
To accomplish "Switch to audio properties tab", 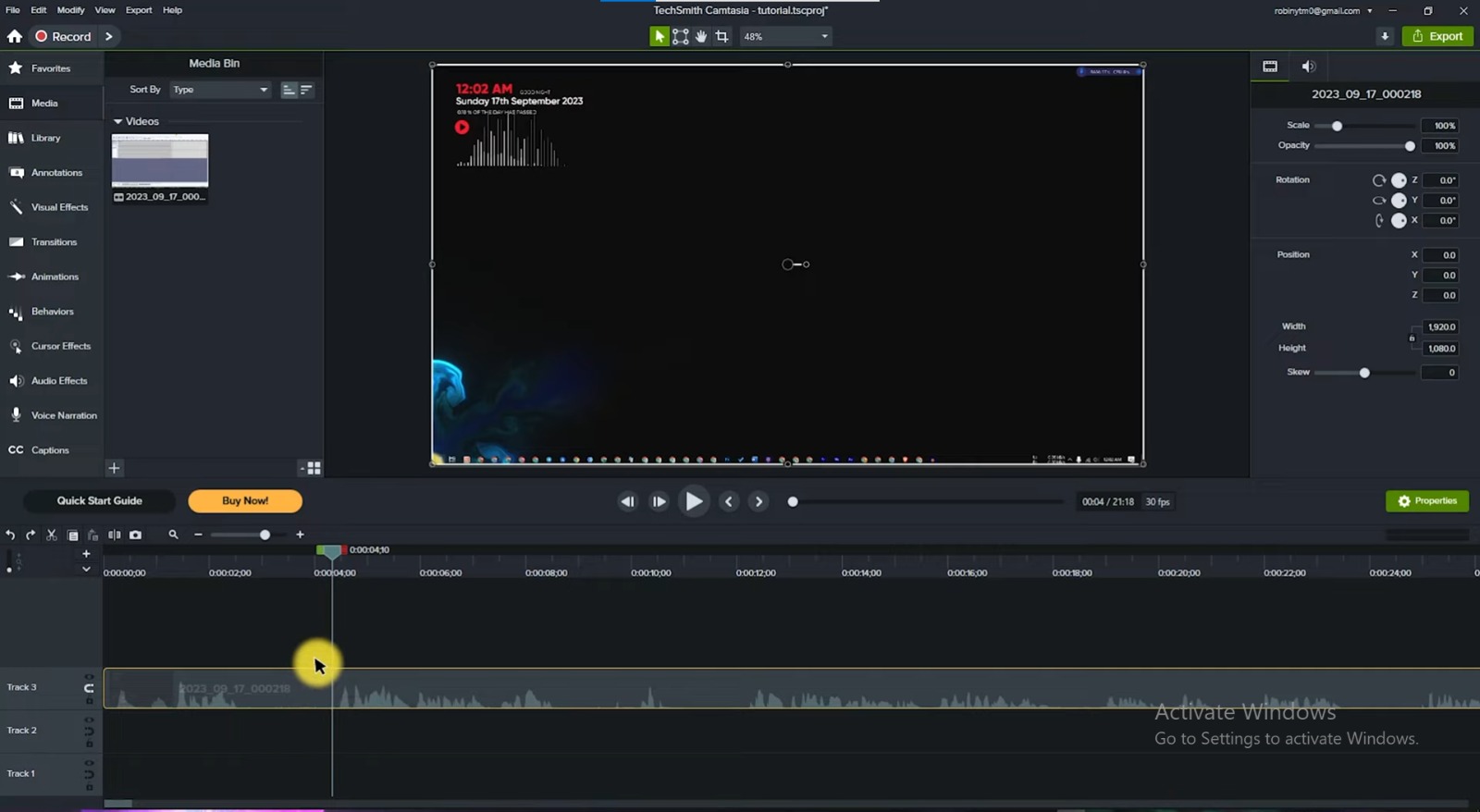I will click(x=1308, y=67).
